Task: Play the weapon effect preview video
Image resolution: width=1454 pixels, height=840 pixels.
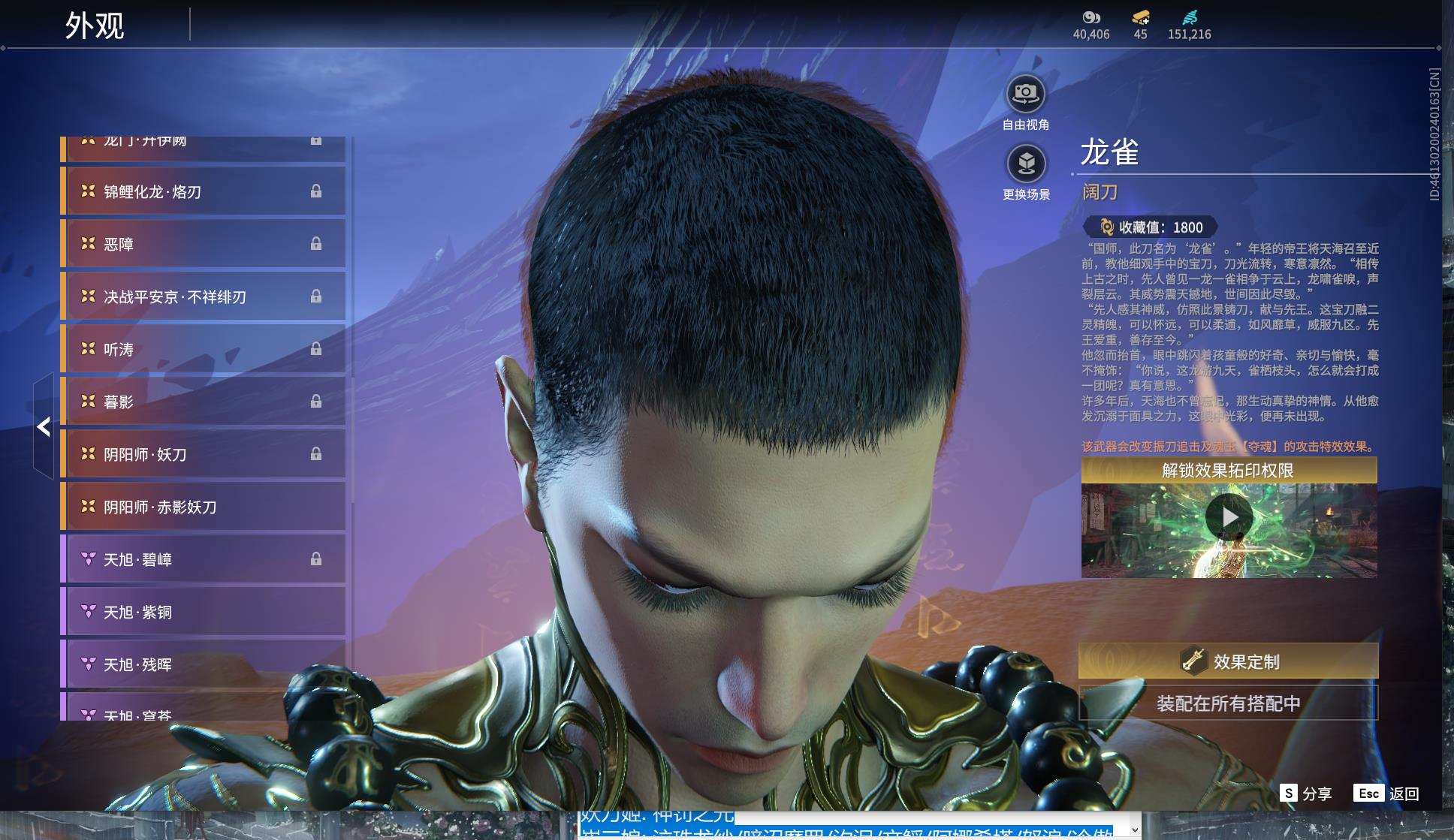Action: click(1229, 517)
